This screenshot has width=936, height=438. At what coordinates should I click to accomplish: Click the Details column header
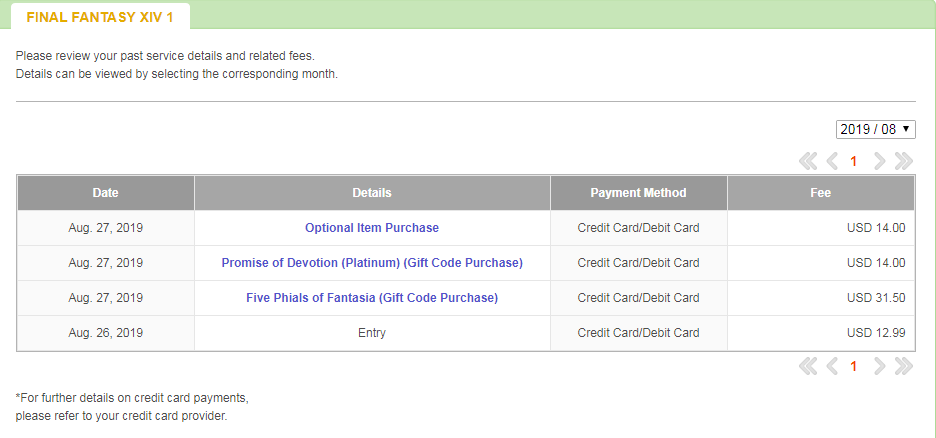pos(372,193)
